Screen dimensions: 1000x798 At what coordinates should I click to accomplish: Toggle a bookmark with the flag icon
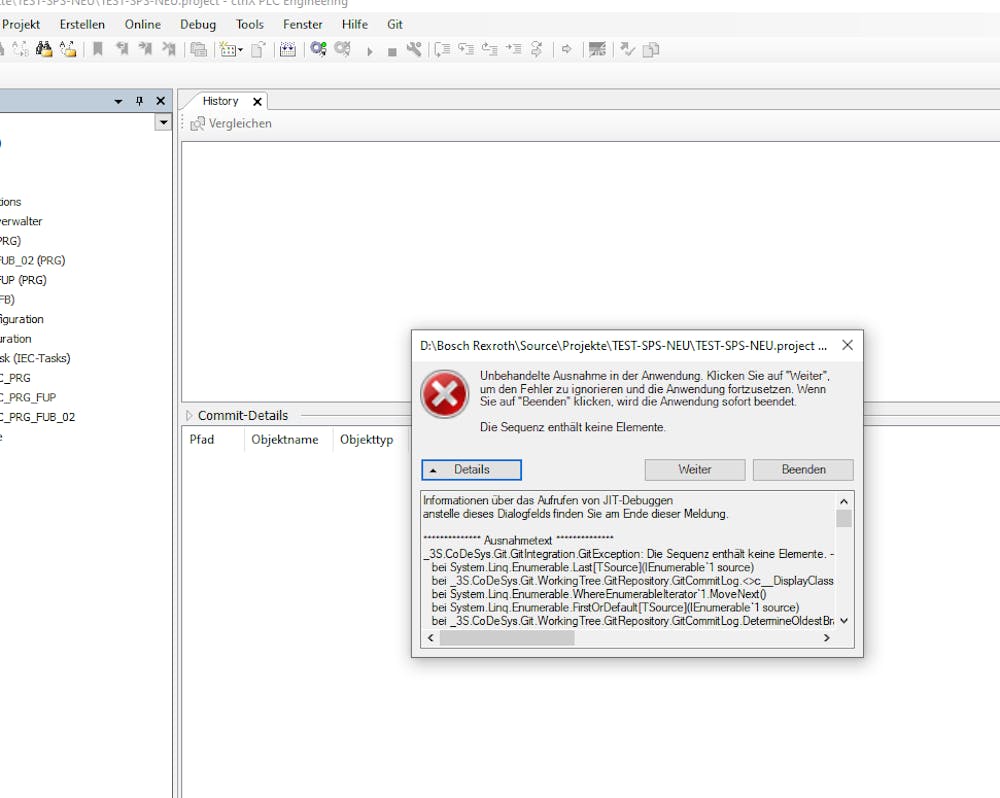99,48
